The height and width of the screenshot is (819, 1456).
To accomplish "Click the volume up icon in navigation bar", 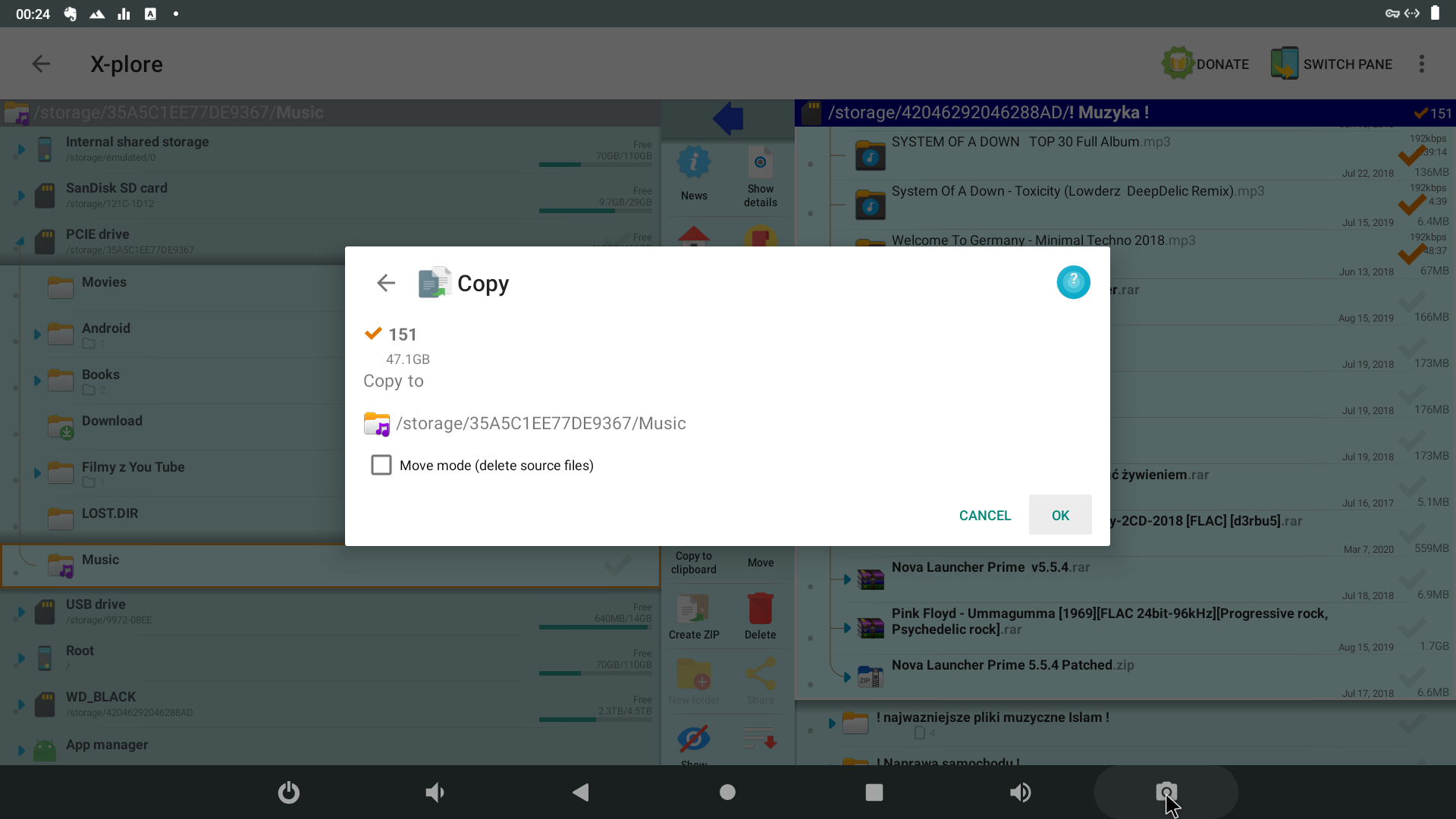I will click(x=1020, y=792).
